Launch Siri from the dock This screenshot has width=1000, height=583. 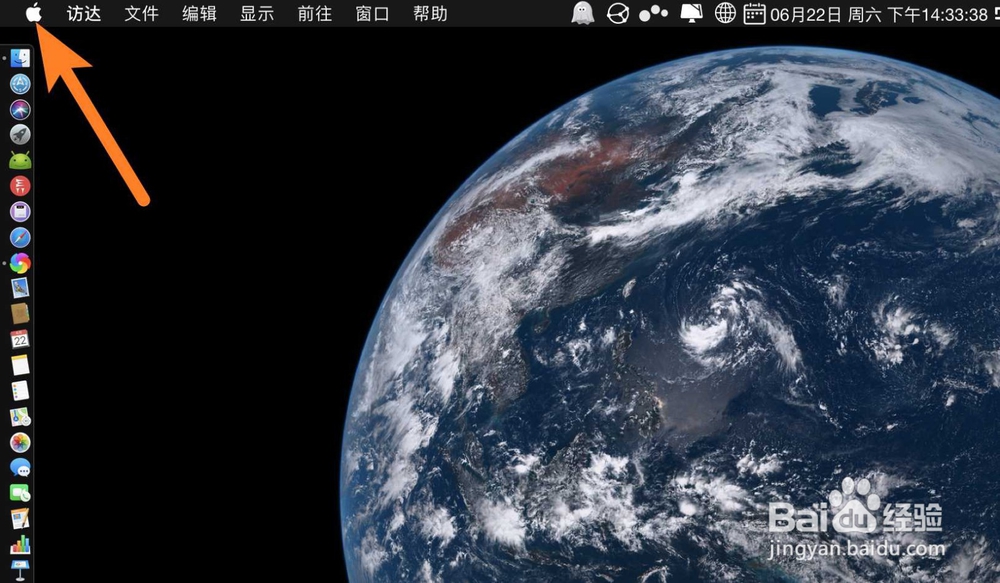(20, 109)
